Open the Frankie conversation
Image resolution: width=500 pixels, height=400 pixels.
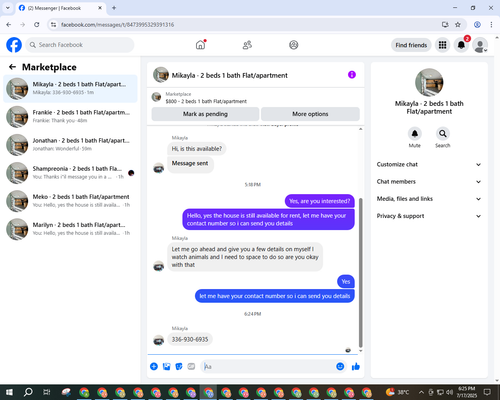(x=70, y=116)
